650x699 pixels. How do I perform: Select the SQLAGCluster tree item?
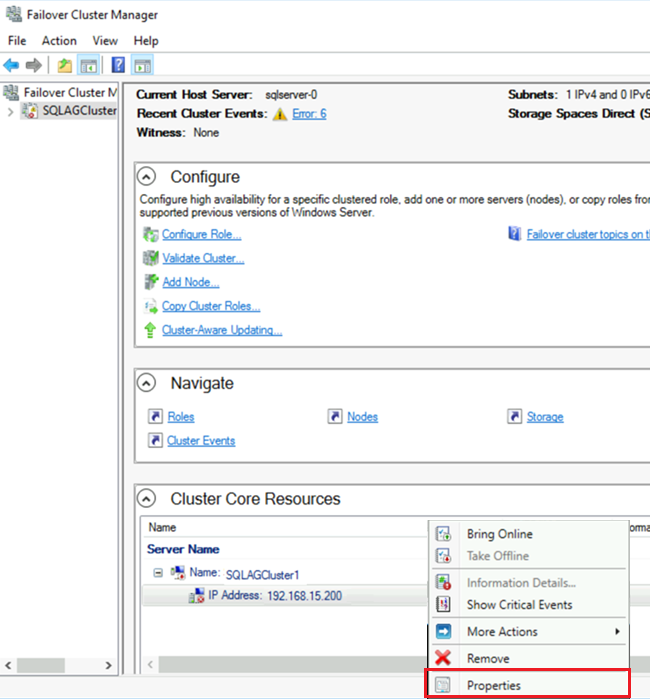point(79,111)
